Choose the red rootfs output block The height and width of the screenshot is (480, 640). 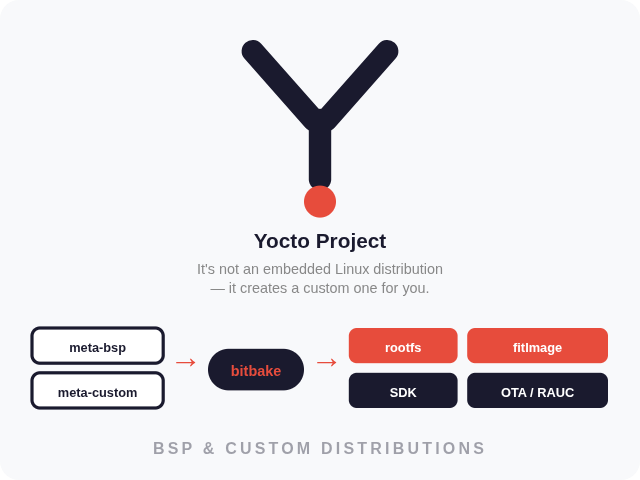pyautogui.click(x=403, y=346)
